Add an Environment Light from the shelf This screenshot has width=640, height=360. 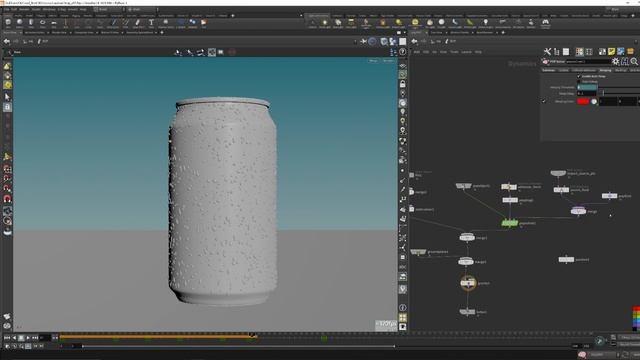(415, 23)
